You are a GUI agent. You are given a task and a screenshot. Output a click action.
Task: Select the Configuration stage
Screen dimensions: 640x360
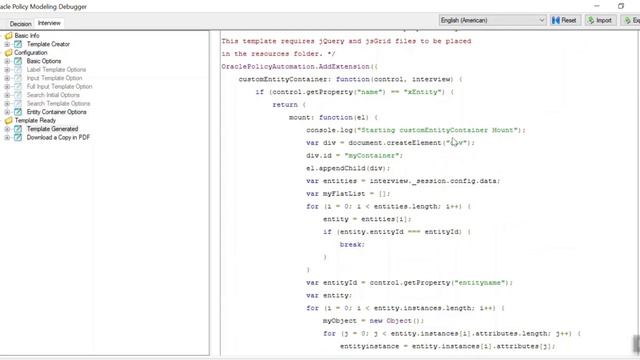click(x=31, y=53)
